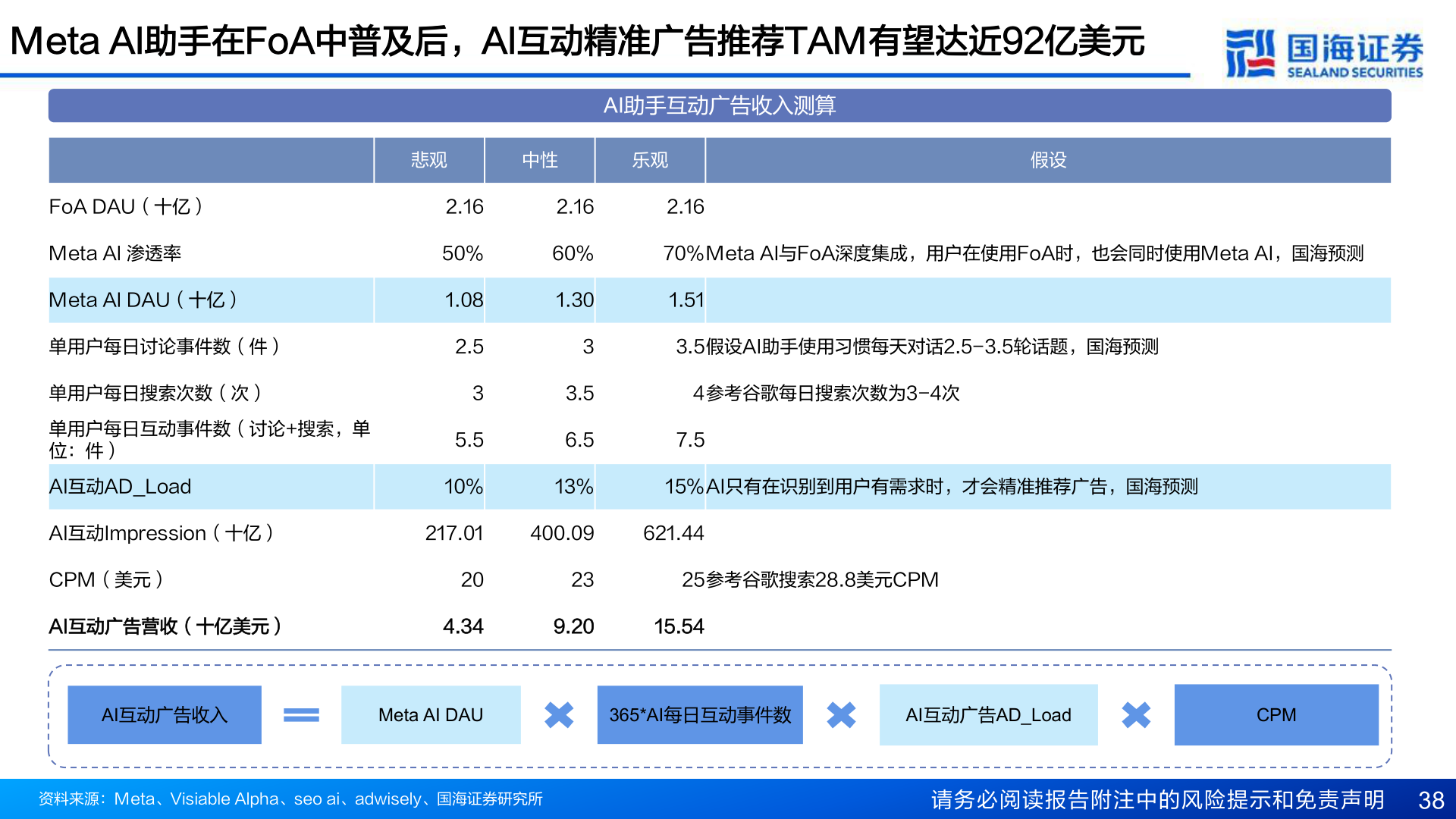Click the 217.01 Impression value

454,533
